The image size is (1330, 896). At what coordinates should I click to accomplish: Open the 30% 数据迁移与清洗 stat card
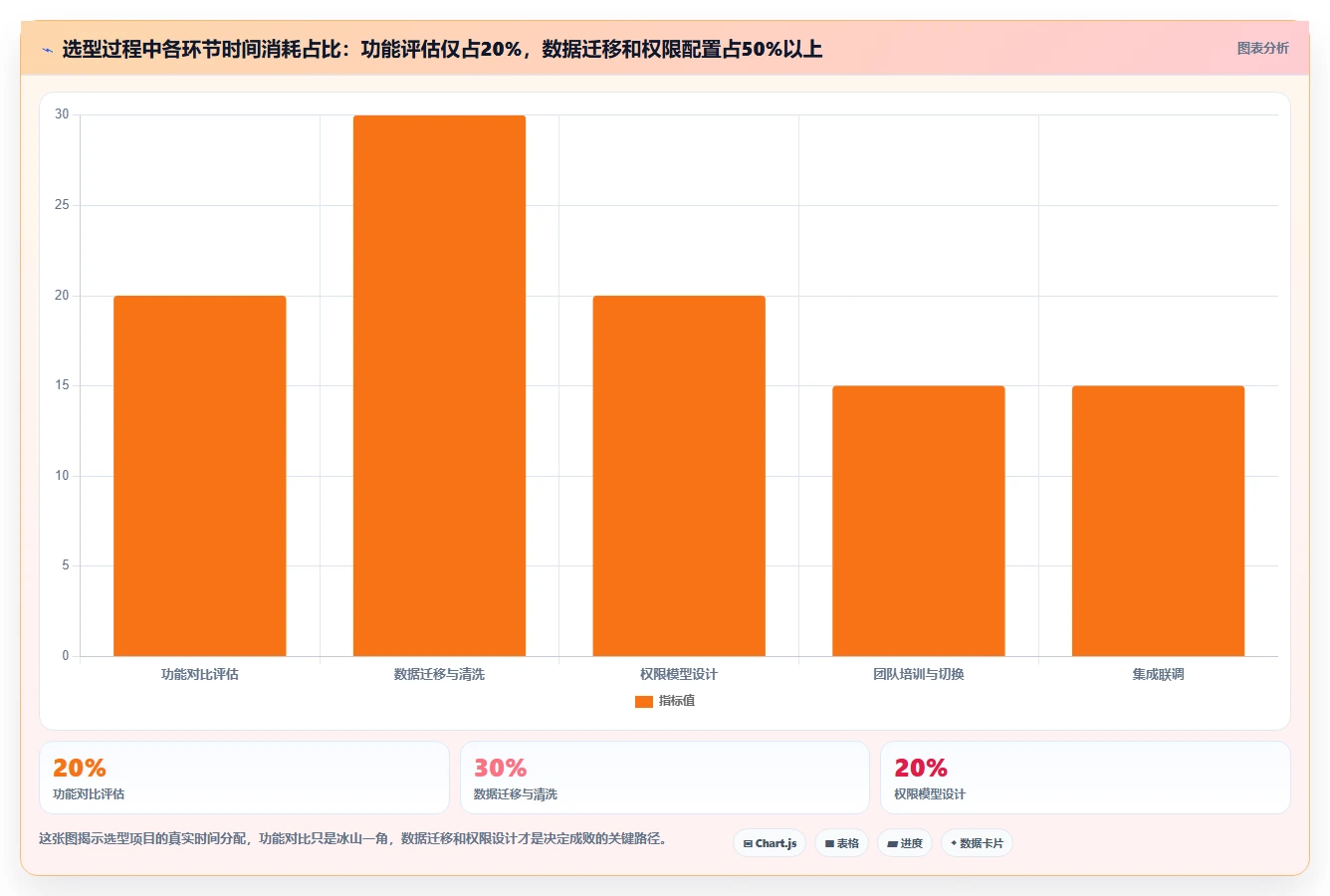(x=664, y=778)
